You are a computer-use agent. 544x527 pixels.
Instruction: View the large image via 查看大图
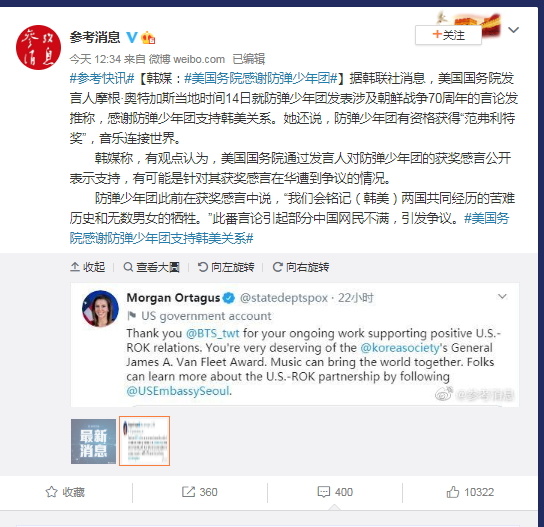click(151, 267)
